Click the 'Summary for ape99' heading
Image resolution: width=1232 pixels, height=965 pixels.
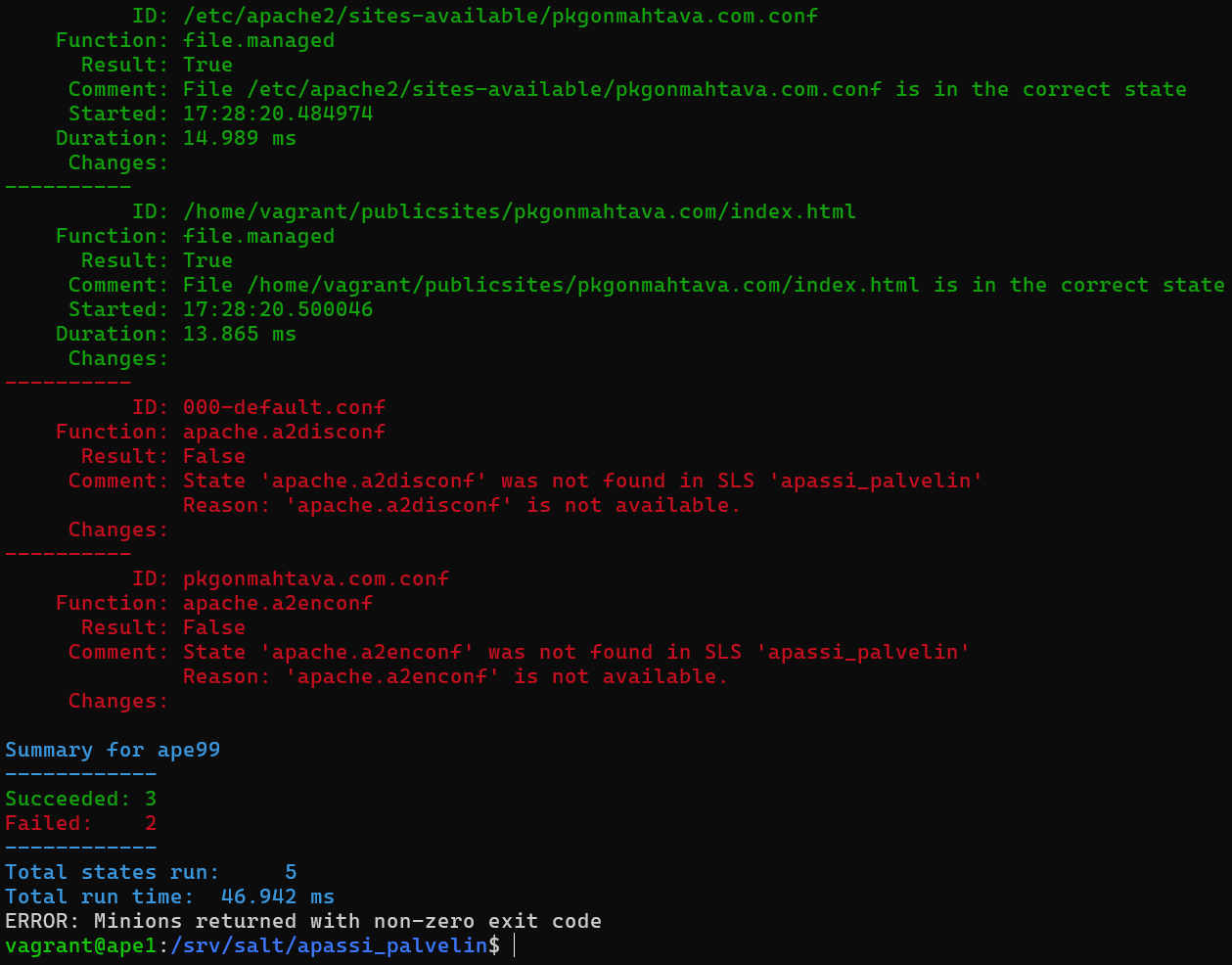[x=113, y=750]
